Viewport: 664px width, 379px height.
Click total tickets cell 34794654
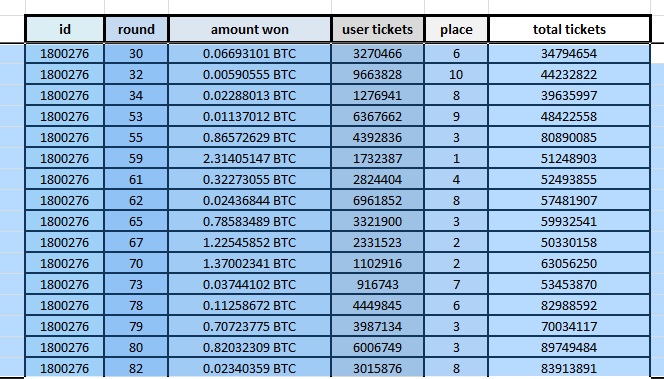click(569, 54)
